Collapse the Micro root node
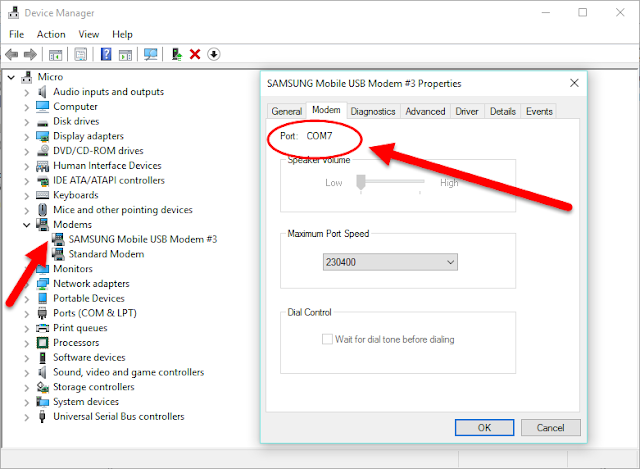 coord(11,77)
